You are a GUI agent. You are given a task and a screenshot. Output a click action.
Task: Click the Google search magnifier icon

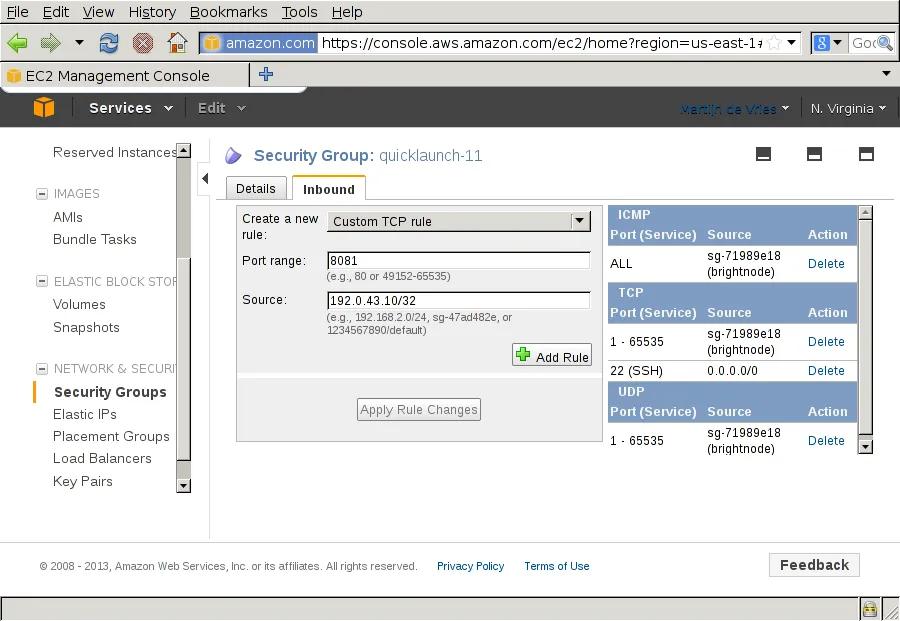pos(885,42)
